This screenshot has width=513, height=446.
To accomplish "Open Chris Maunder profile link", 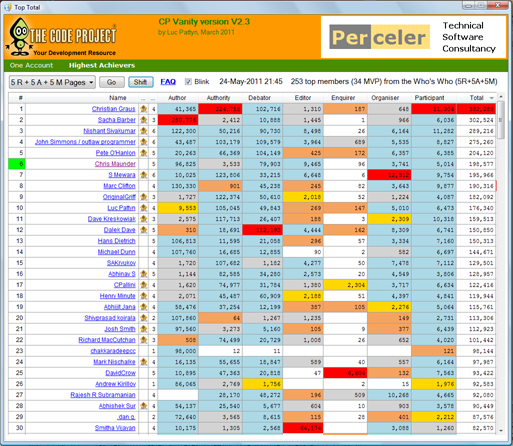I will click(x=115, y=164).
